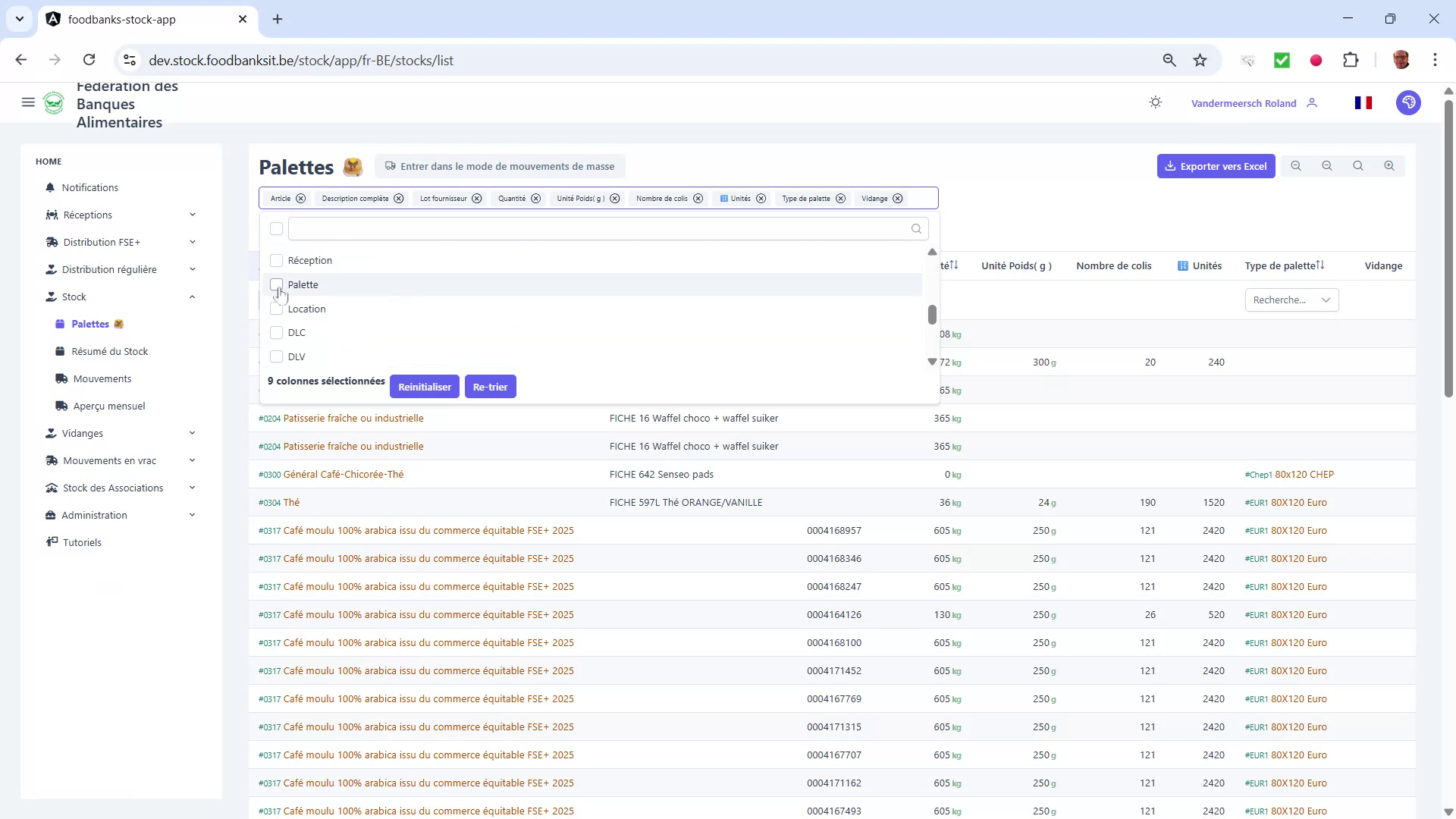Enable the Réception column checkbox
Screen dimensions: 1456x819
[x=277, y=260]
